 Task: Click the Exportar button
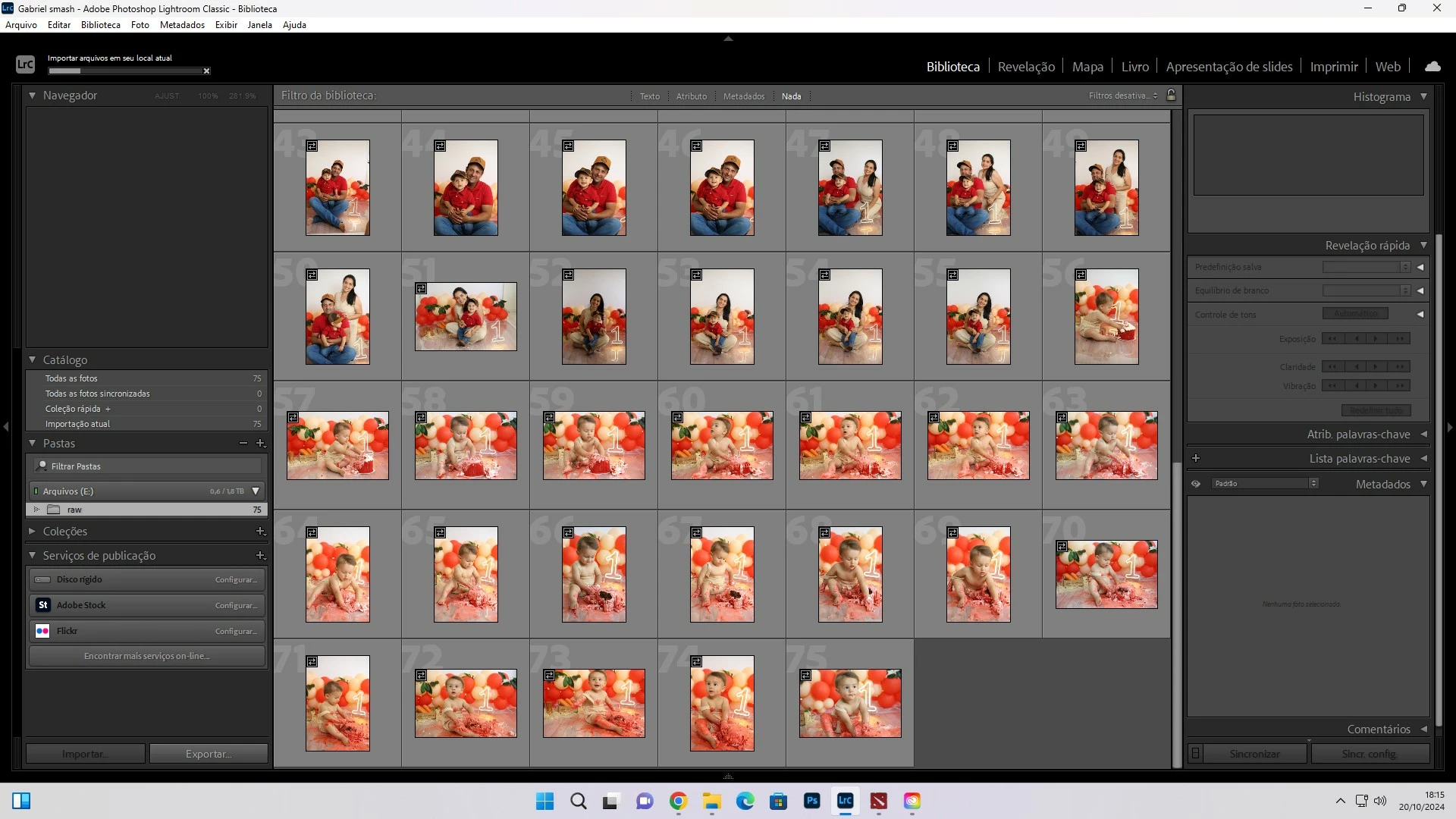coord(209,754)
